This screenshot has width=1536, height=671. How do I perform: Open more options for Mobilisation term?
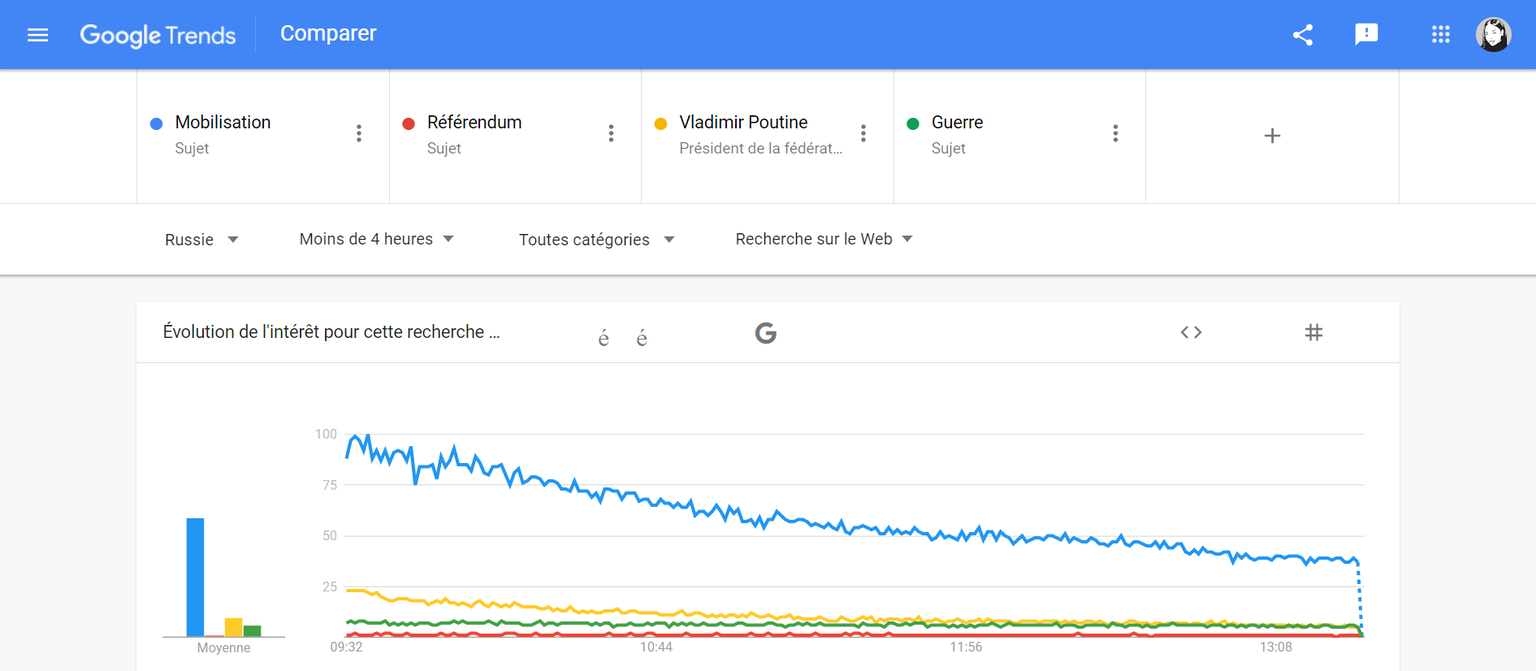[359, 134]
